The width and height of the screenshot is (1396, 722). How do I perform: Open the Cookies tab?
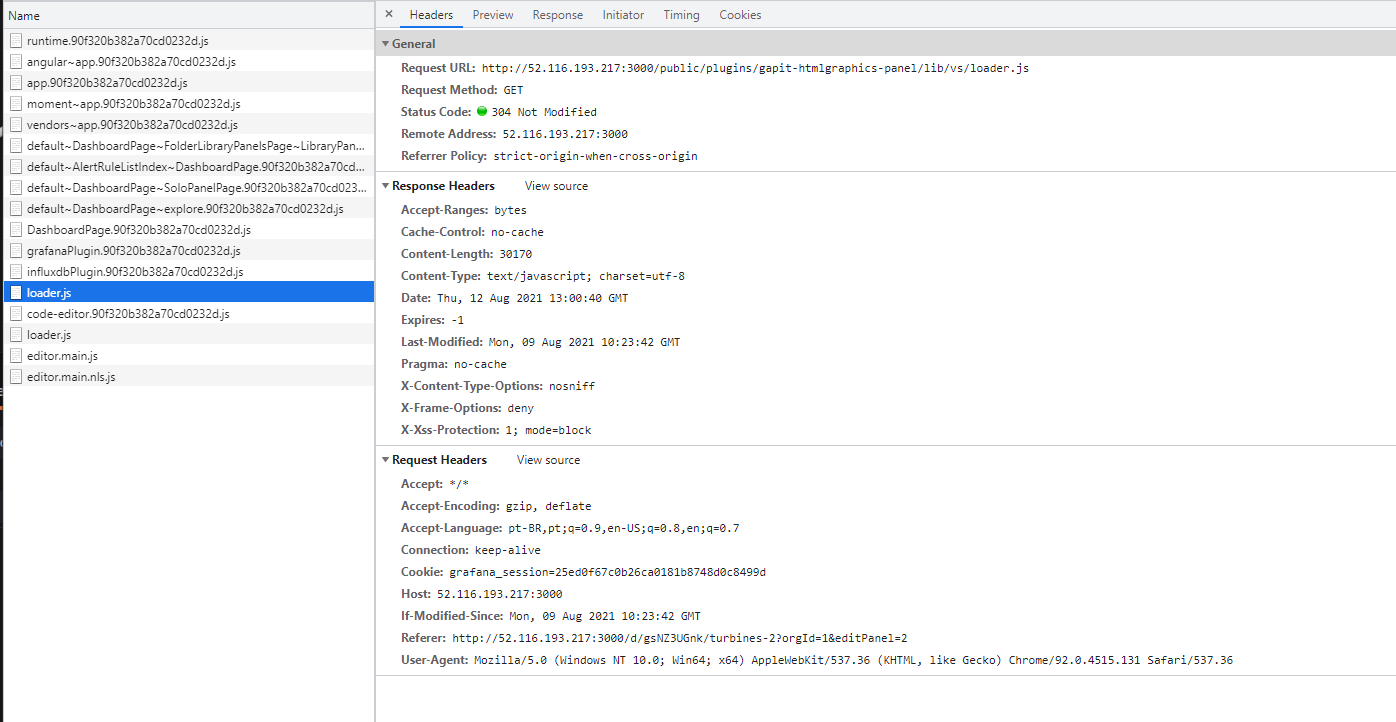pyautogui.click(x=740, y=14)
